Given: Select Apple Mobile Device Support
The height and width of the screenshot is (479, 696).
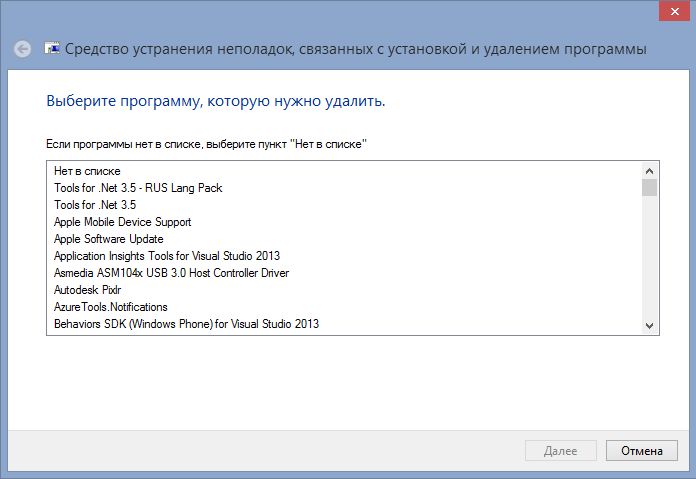Looking at the screenshot, I should 122,222.
